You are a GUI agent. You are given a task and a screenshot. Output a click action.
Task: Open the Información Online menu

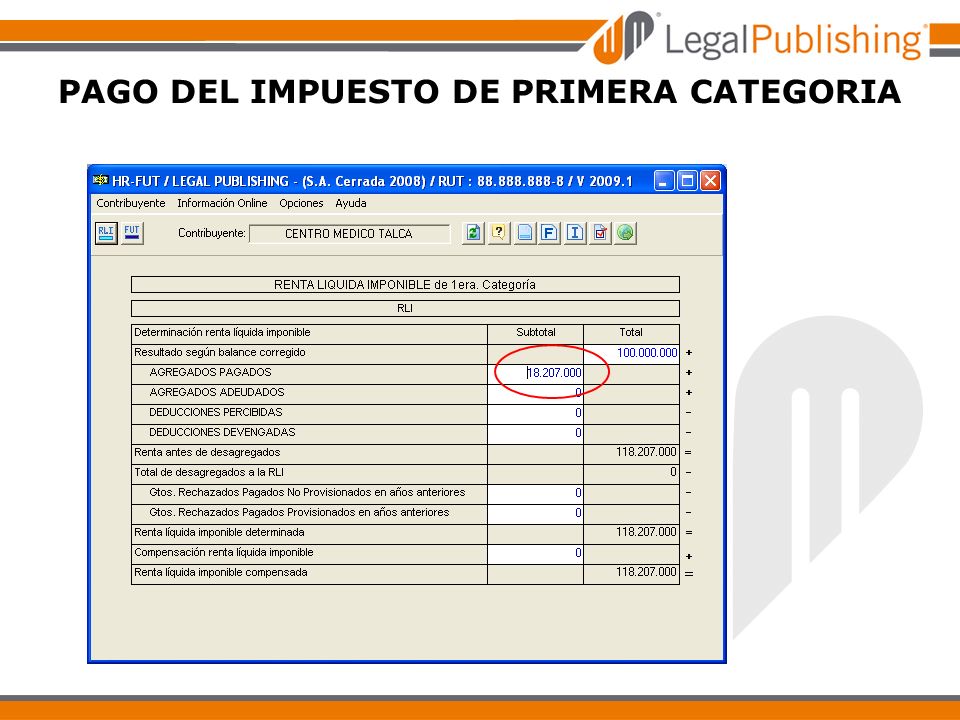pos(222,203)
